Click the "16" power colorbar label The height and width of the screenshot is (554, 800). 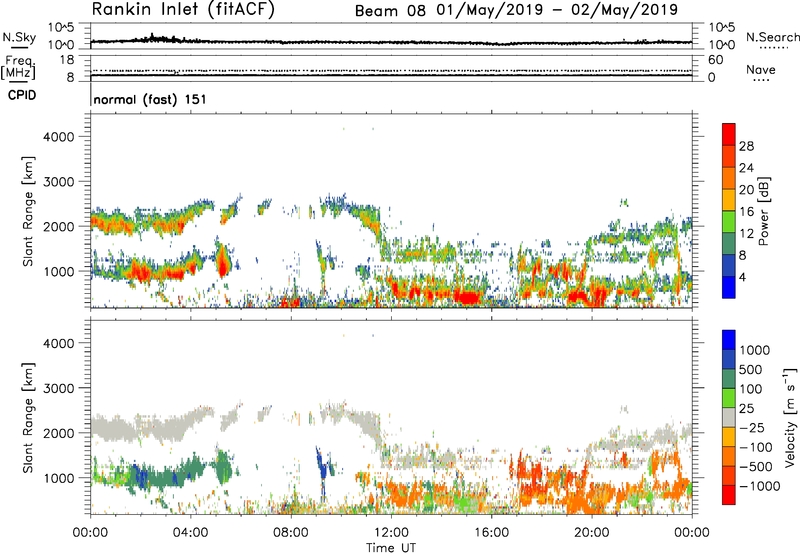click(746, 212)
